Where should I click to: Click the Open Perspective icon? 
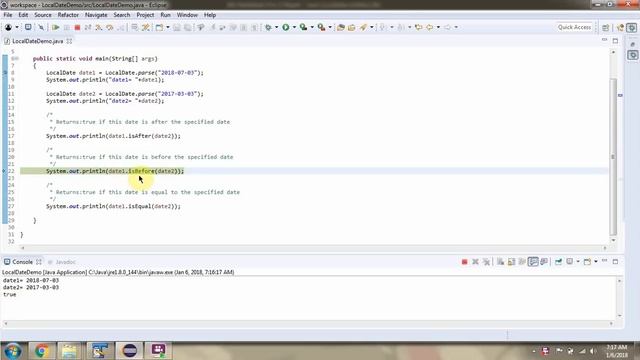(x=606, y=27)
